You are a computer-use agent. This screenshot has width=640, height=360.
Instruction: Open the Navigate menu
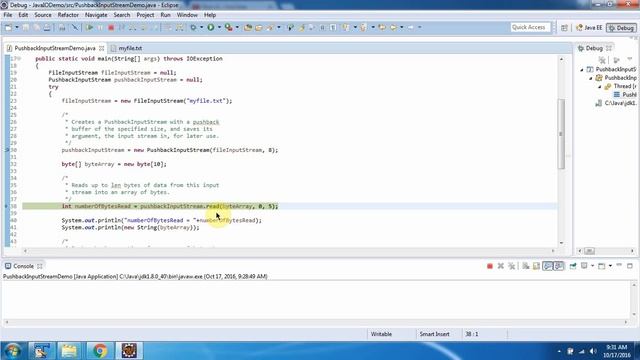[96, 15]
